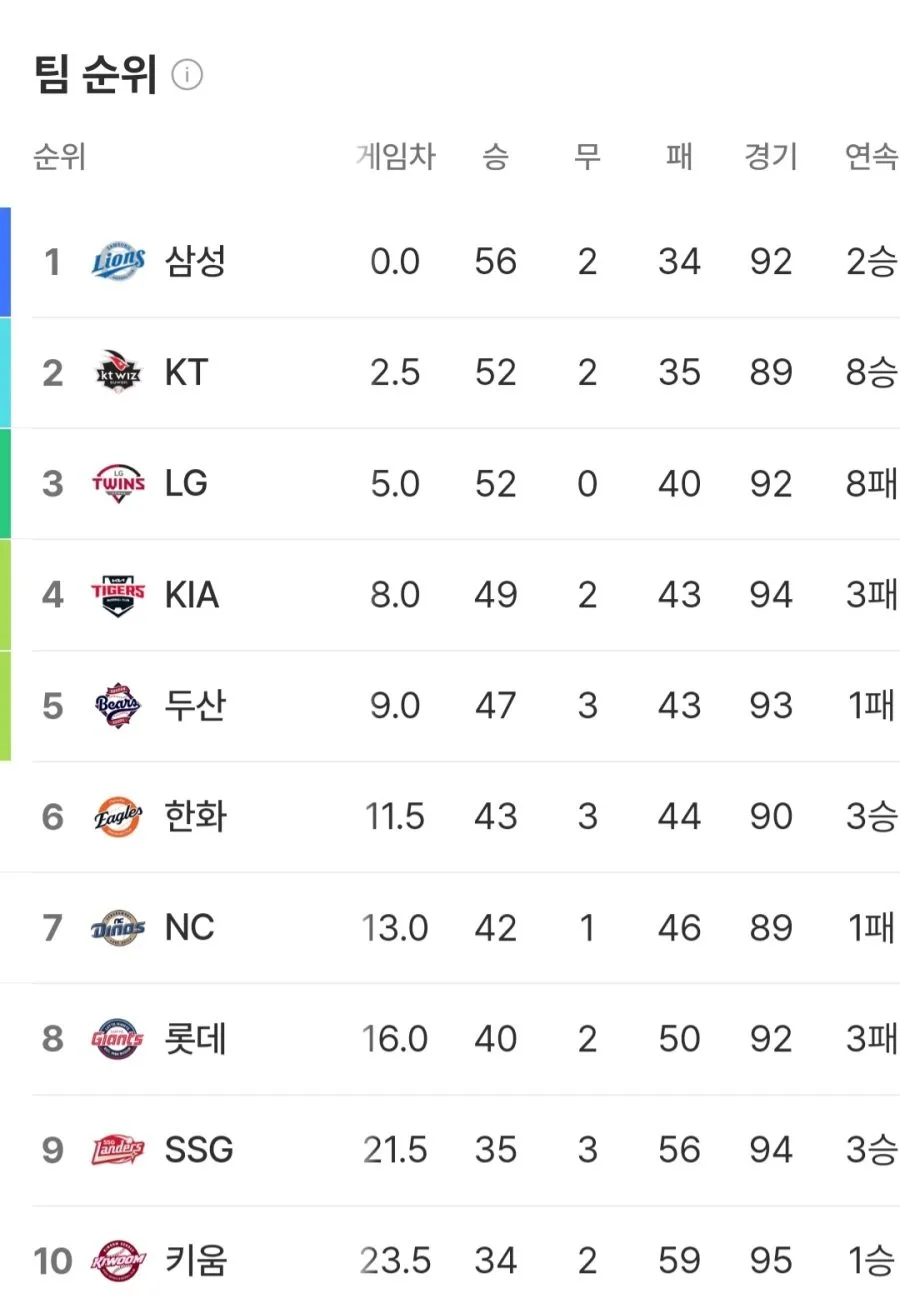Tap the 경기 column header
This screenshot has width=900, height=1313.
[x=771, y=157]
